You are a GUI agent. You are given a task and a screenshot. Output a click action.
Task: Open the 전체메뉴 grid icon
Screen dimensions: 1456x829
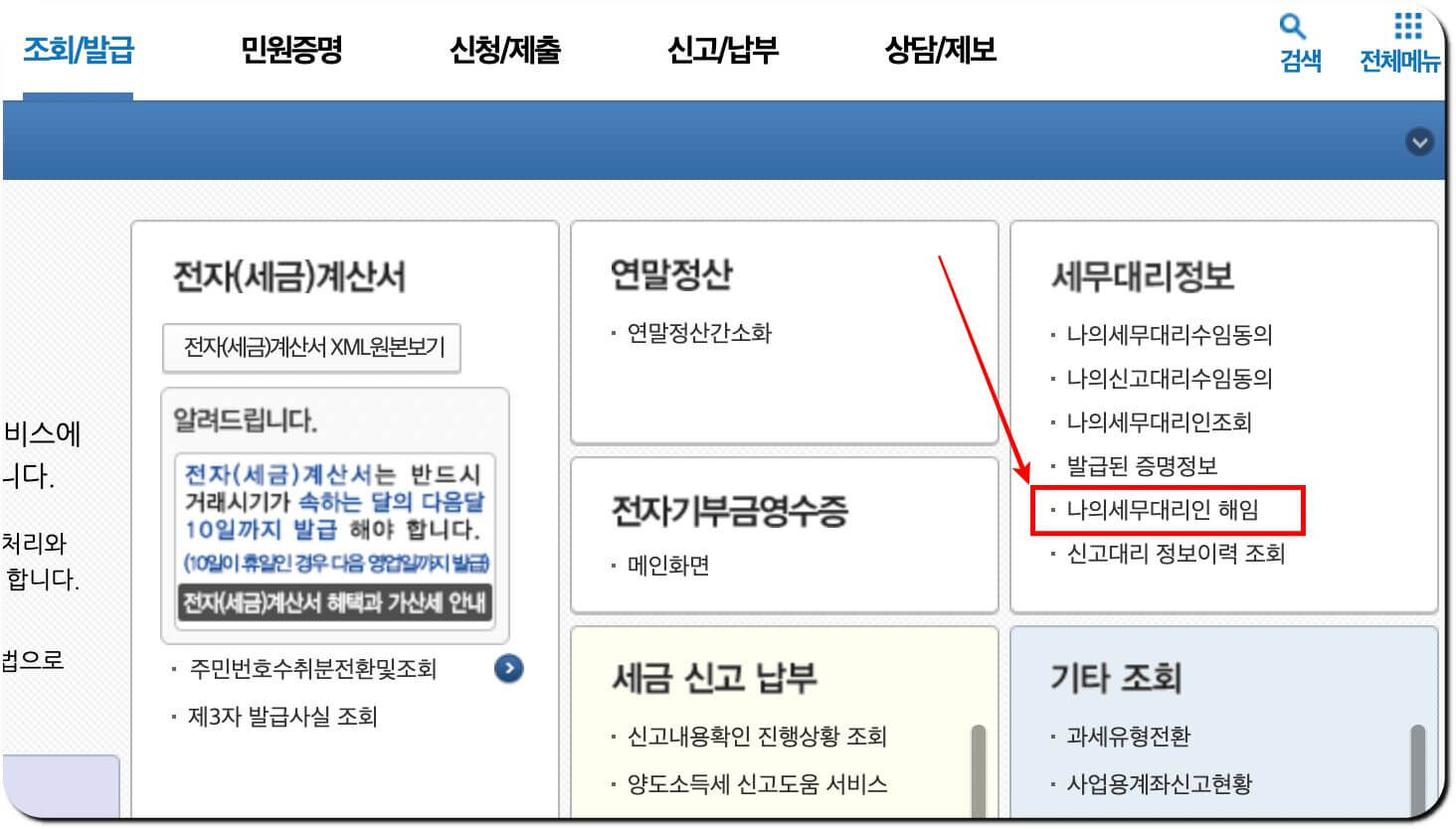tap(1407, 26)
